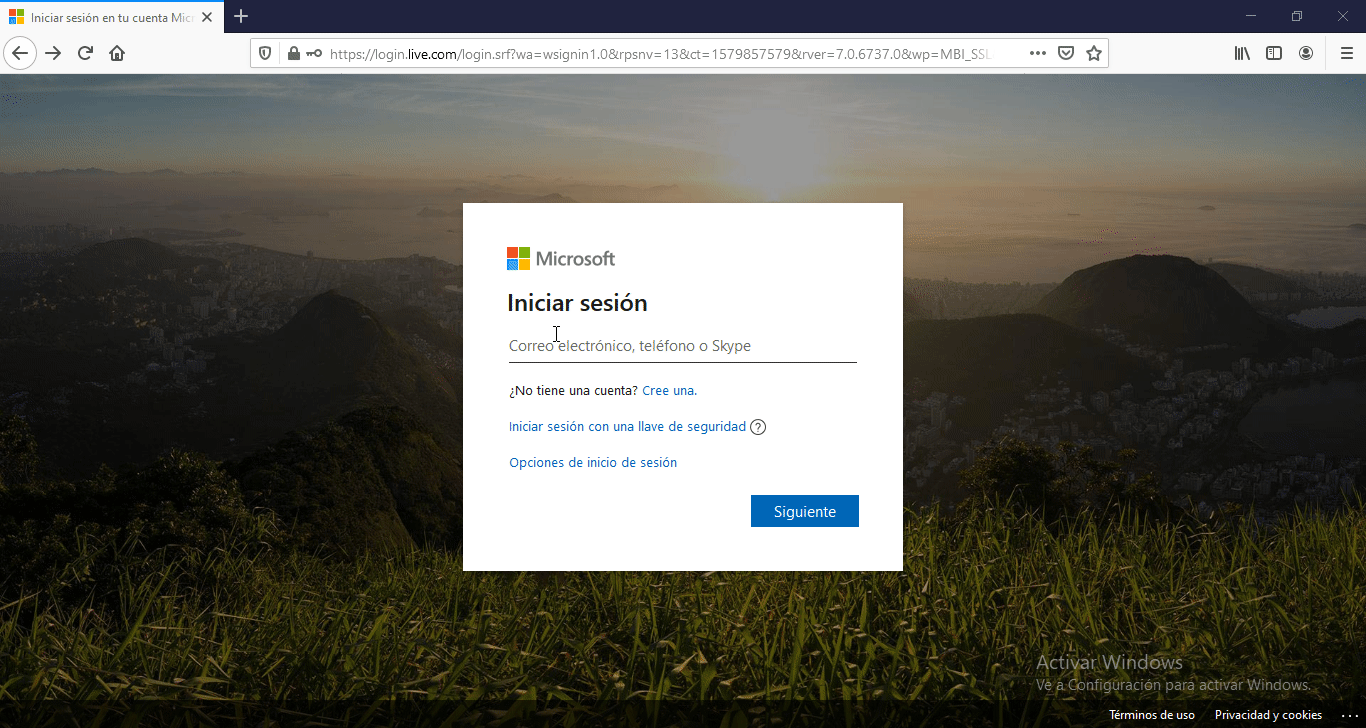Open the Firefox hamburger menu

point(1346,53)
